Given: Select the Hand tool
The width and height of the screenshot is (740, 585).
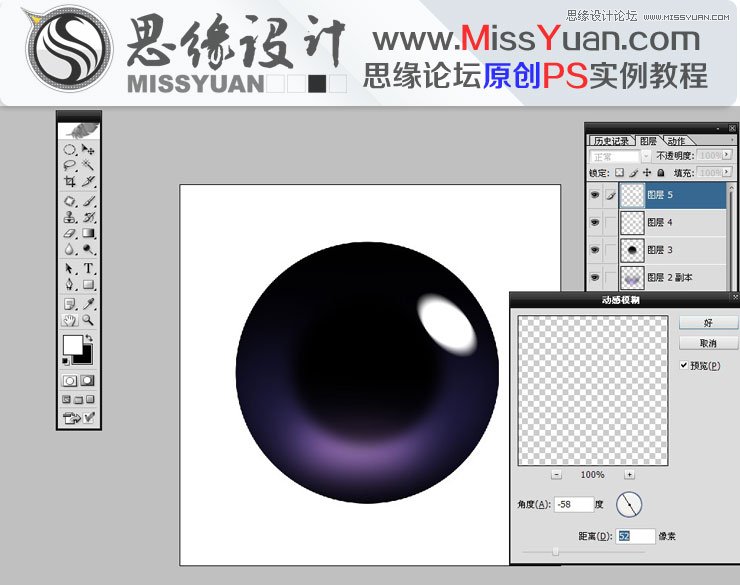Looking at the screenshot, I should coord(70,320).
